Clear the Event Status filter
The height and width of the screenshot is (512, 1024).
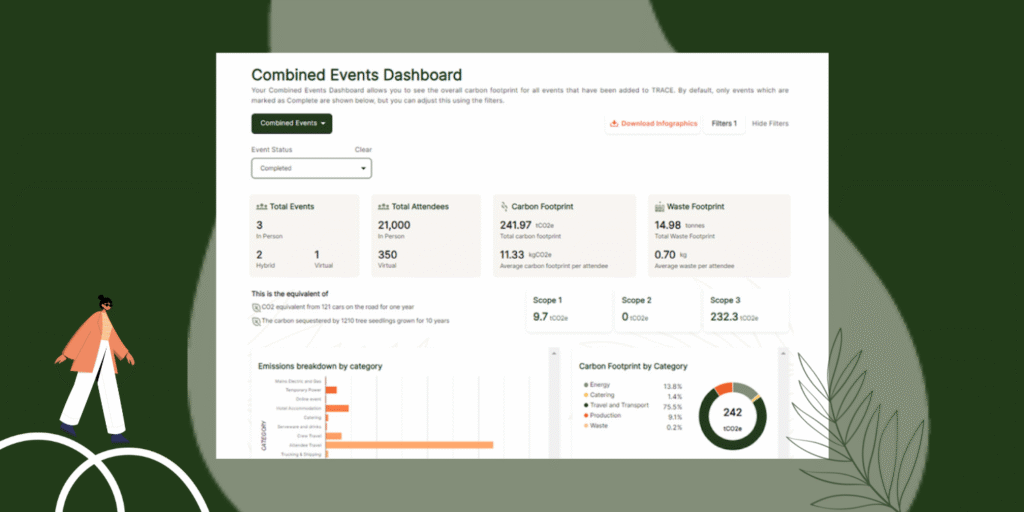click(363, 150)
